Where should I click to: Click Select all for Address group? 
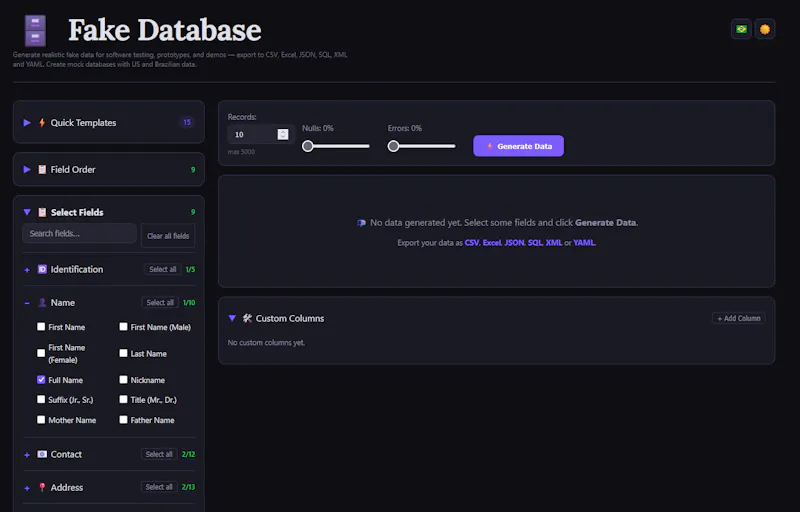click(159, 487)
